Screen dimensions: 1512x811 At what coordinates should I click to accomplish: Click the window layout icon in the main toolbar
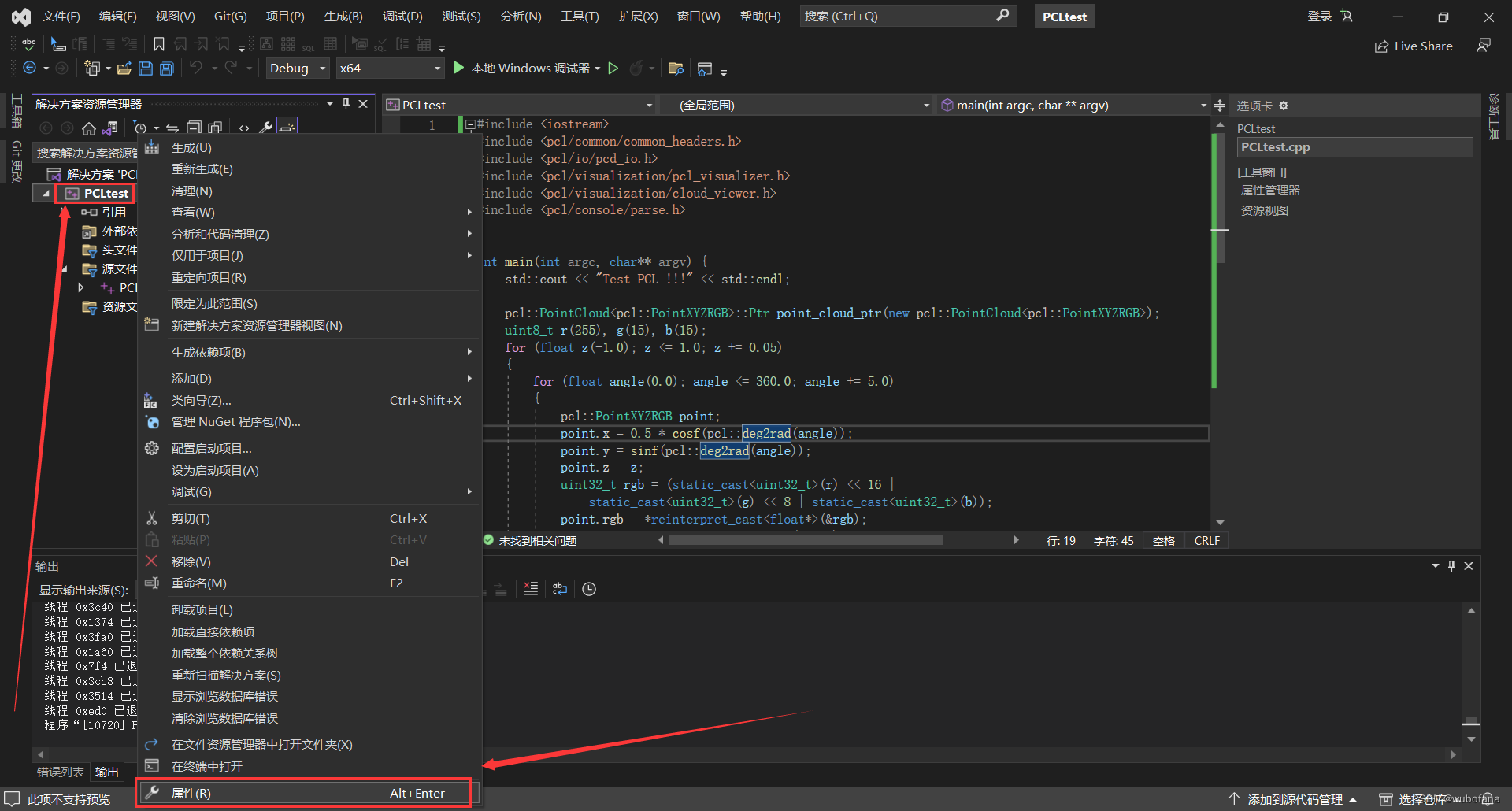point(705,69)
